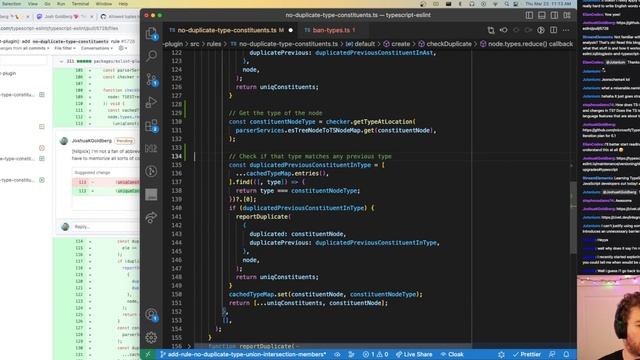Toggle the primary side bar layout icon
640x360 pixels.
point(529,15)
